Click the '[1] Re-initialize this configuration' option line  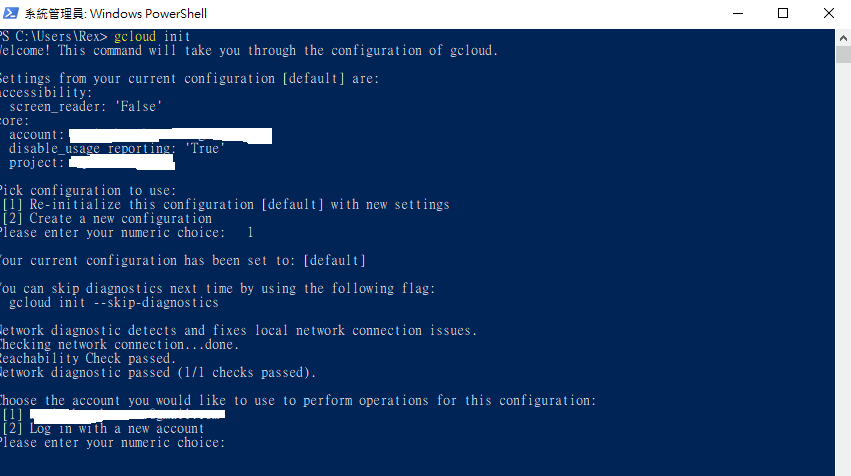click(225, 205)
